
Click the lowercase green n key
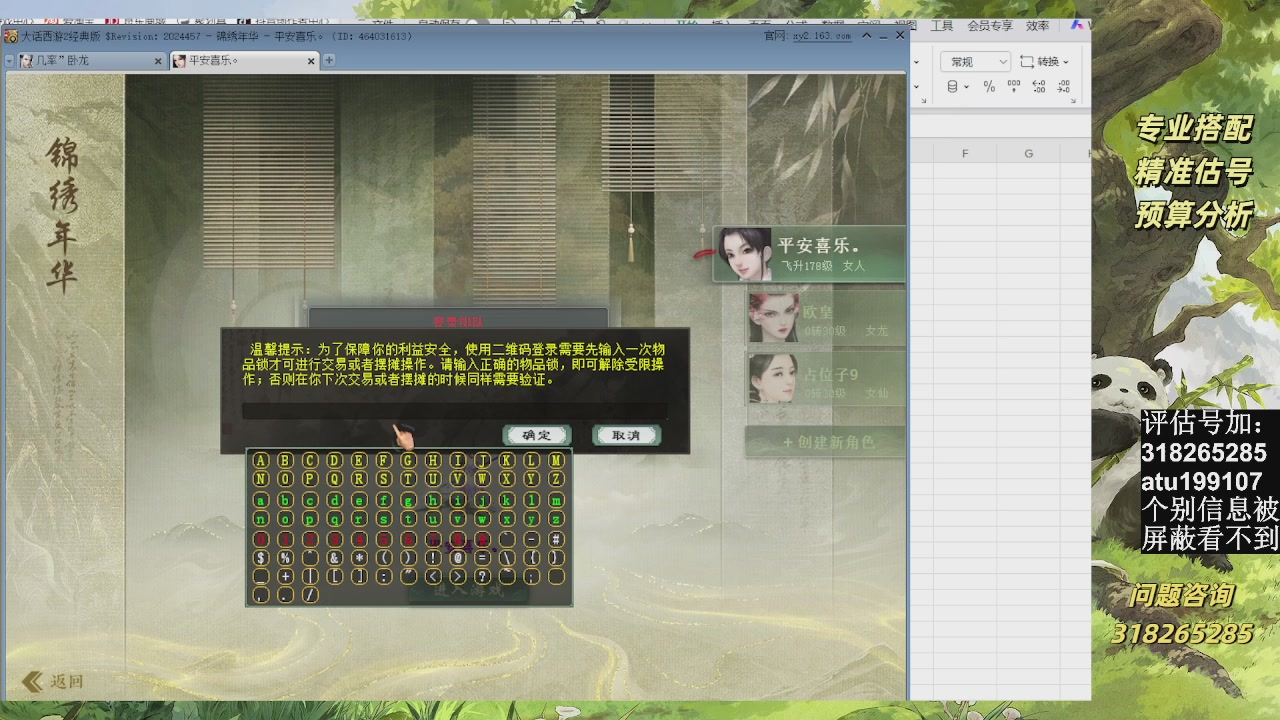pyautogui.click(x=261, y=519)
